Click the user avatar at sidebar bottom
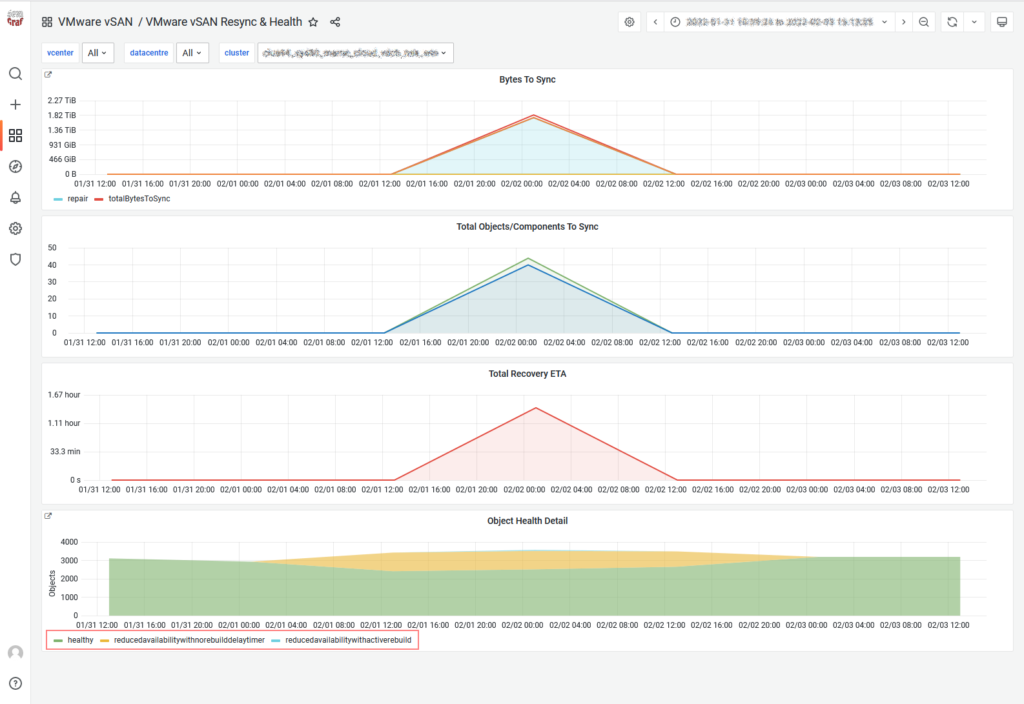Image resolution: width=1024 pixels, height=704 pixels. (x=15, y=653)
